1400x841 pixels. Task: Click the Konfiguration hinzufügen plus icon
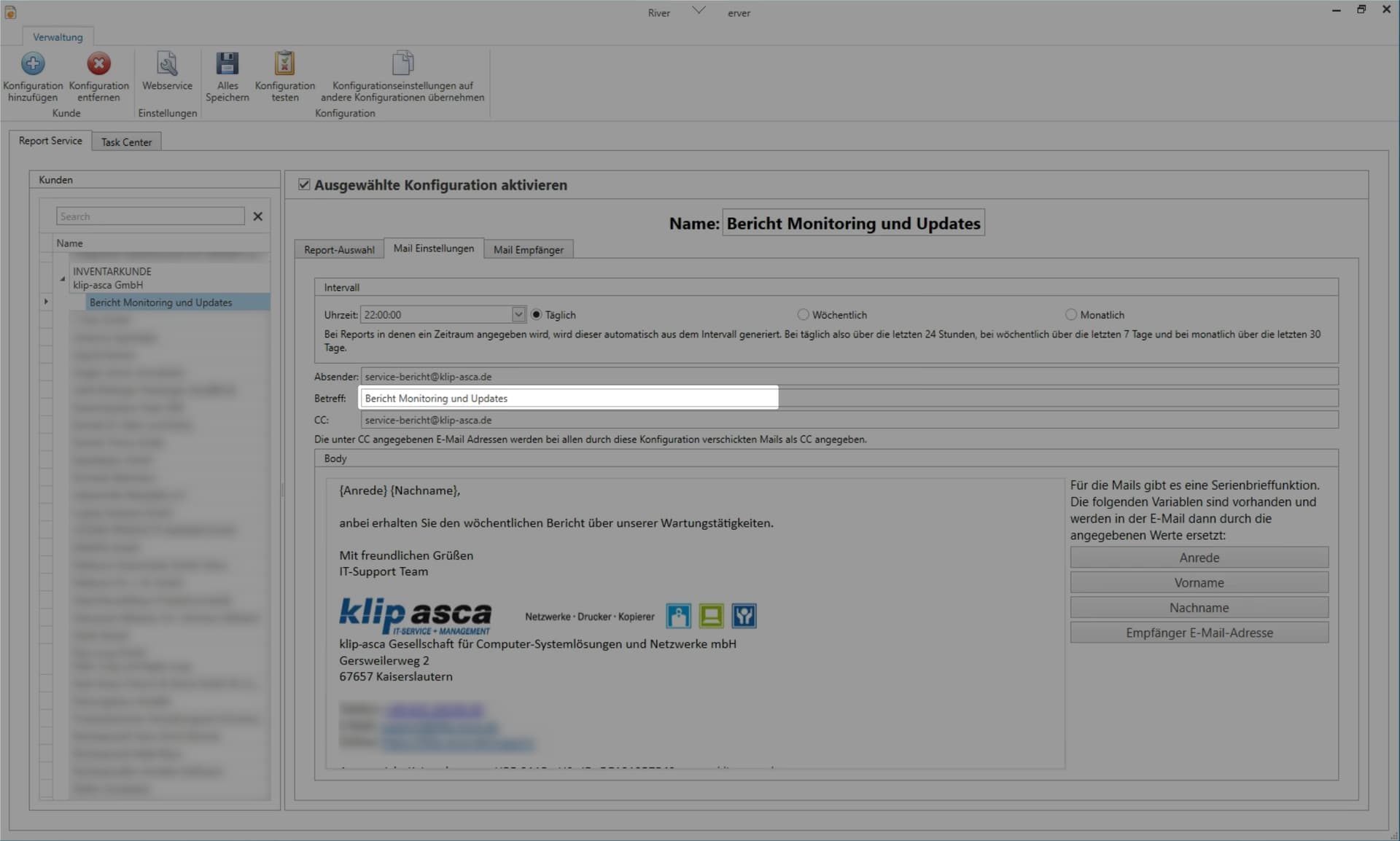33,64
